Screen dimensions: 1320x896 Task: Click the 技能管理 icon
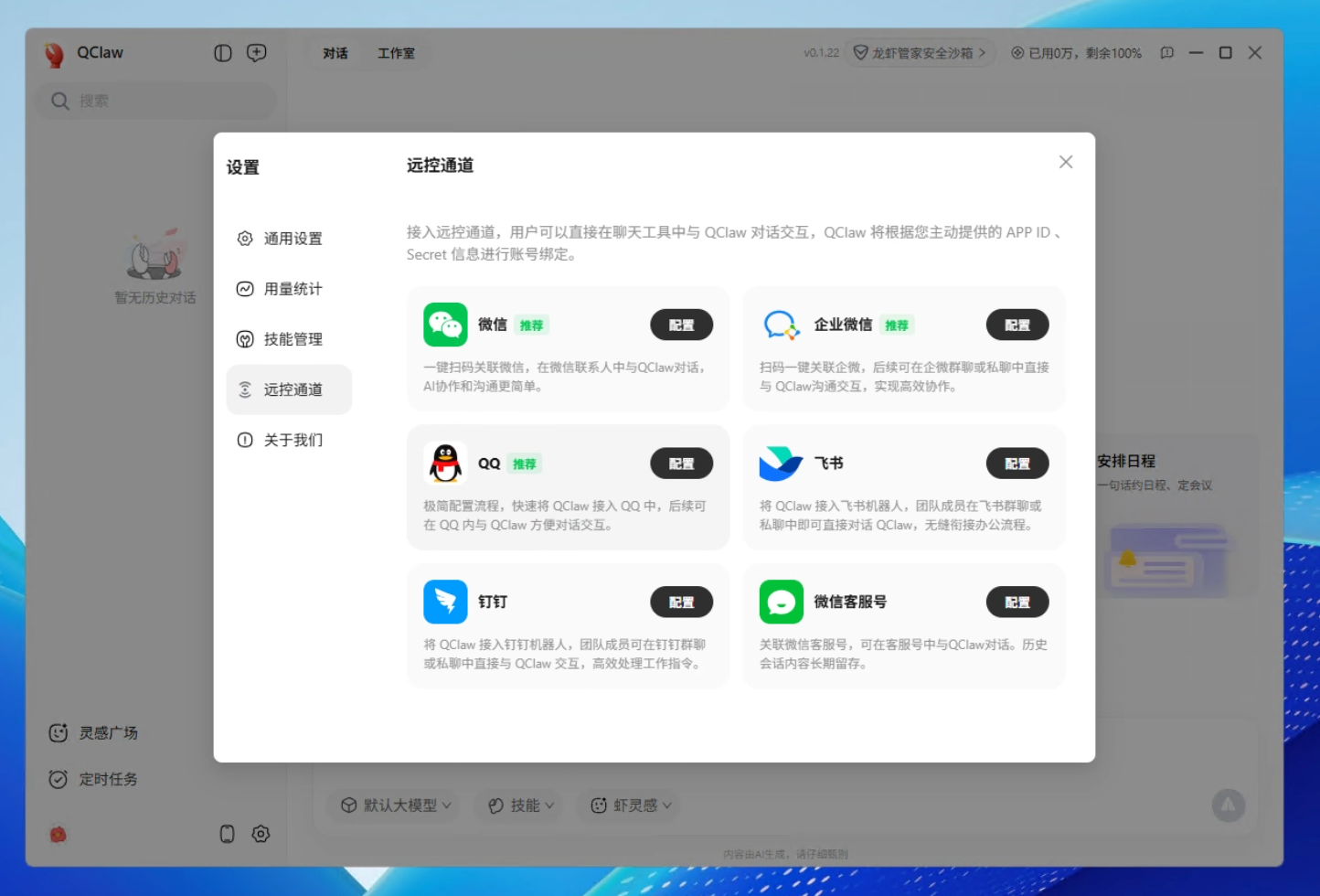click(245, 339)
